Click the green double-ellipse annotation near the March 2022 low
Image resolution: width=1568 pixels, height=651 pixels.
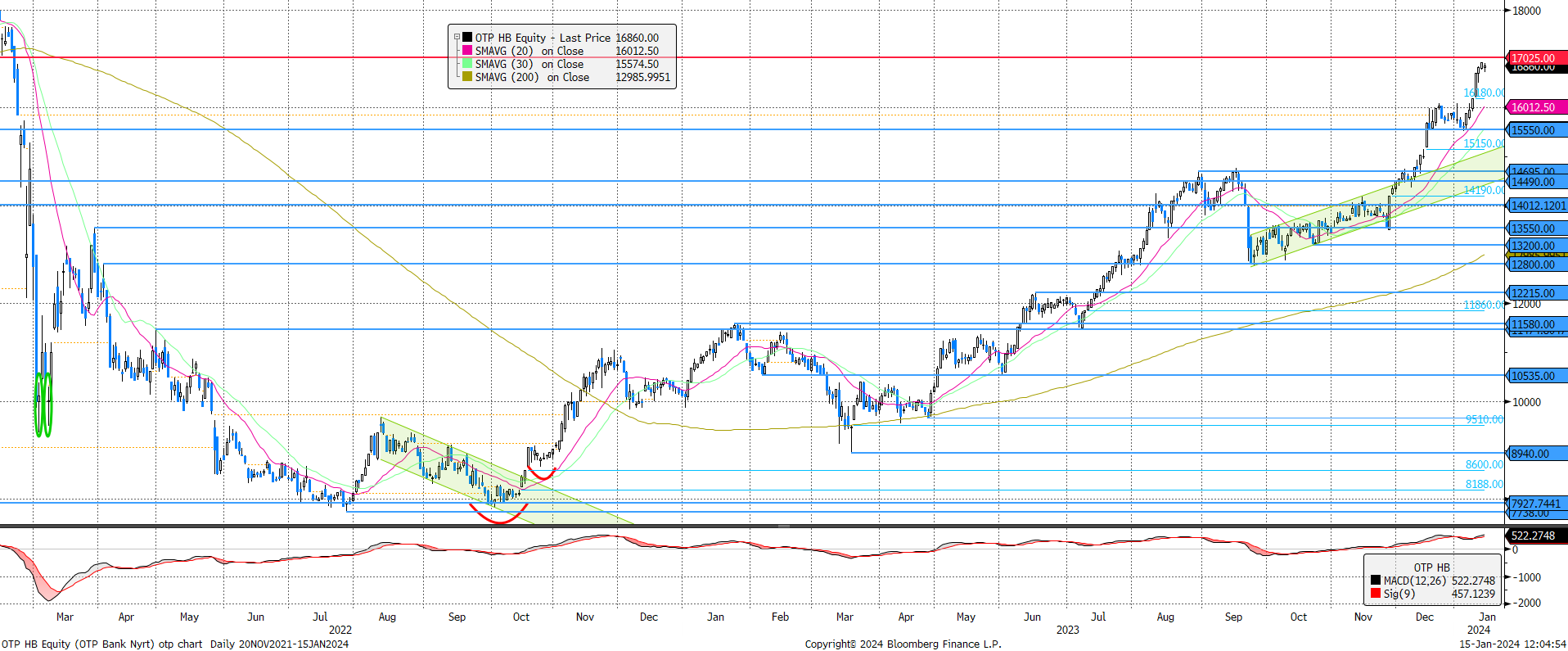coord(43,405)
